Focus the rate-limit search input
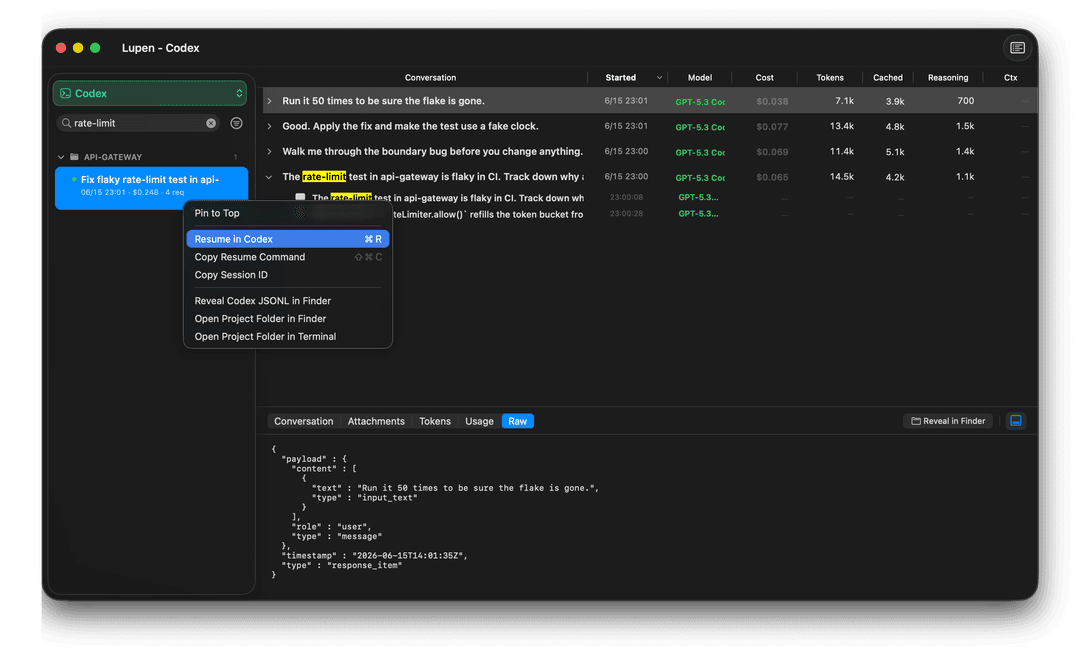Screen dimensions: 1080x656 coord(138,123)
